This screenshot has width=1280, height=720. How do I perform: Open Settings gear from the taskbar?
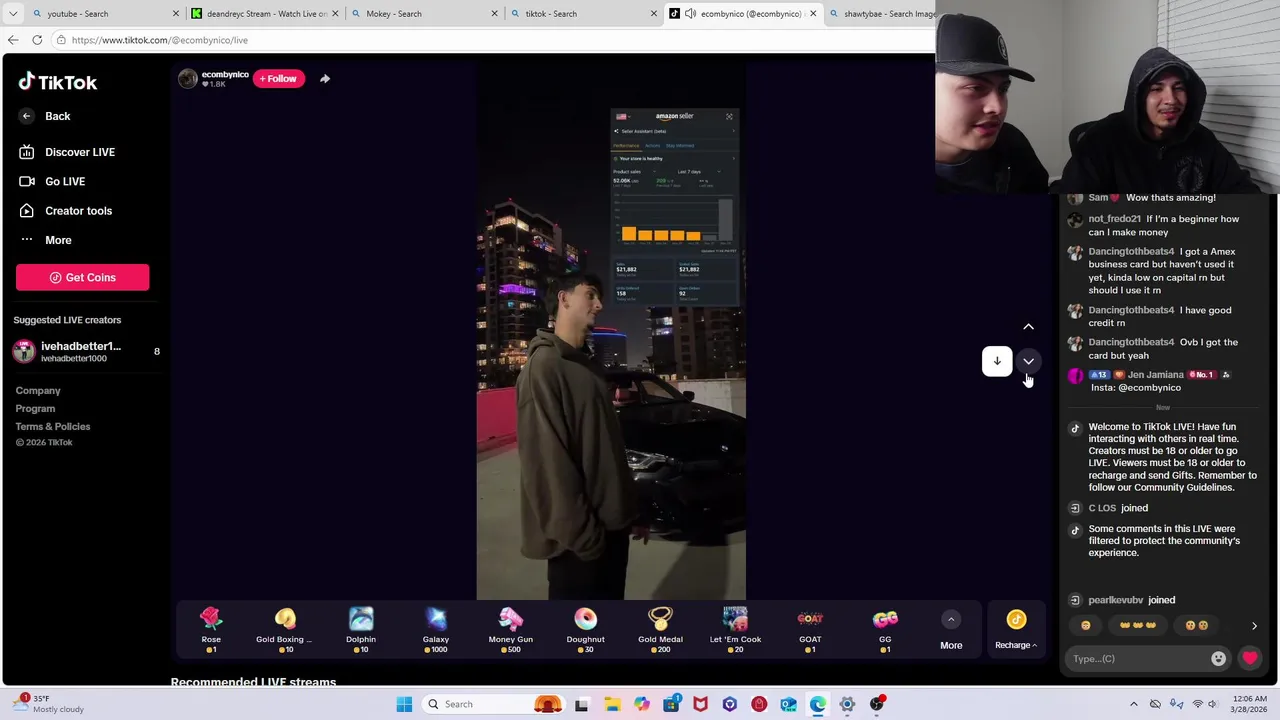[x=847, y=704]
